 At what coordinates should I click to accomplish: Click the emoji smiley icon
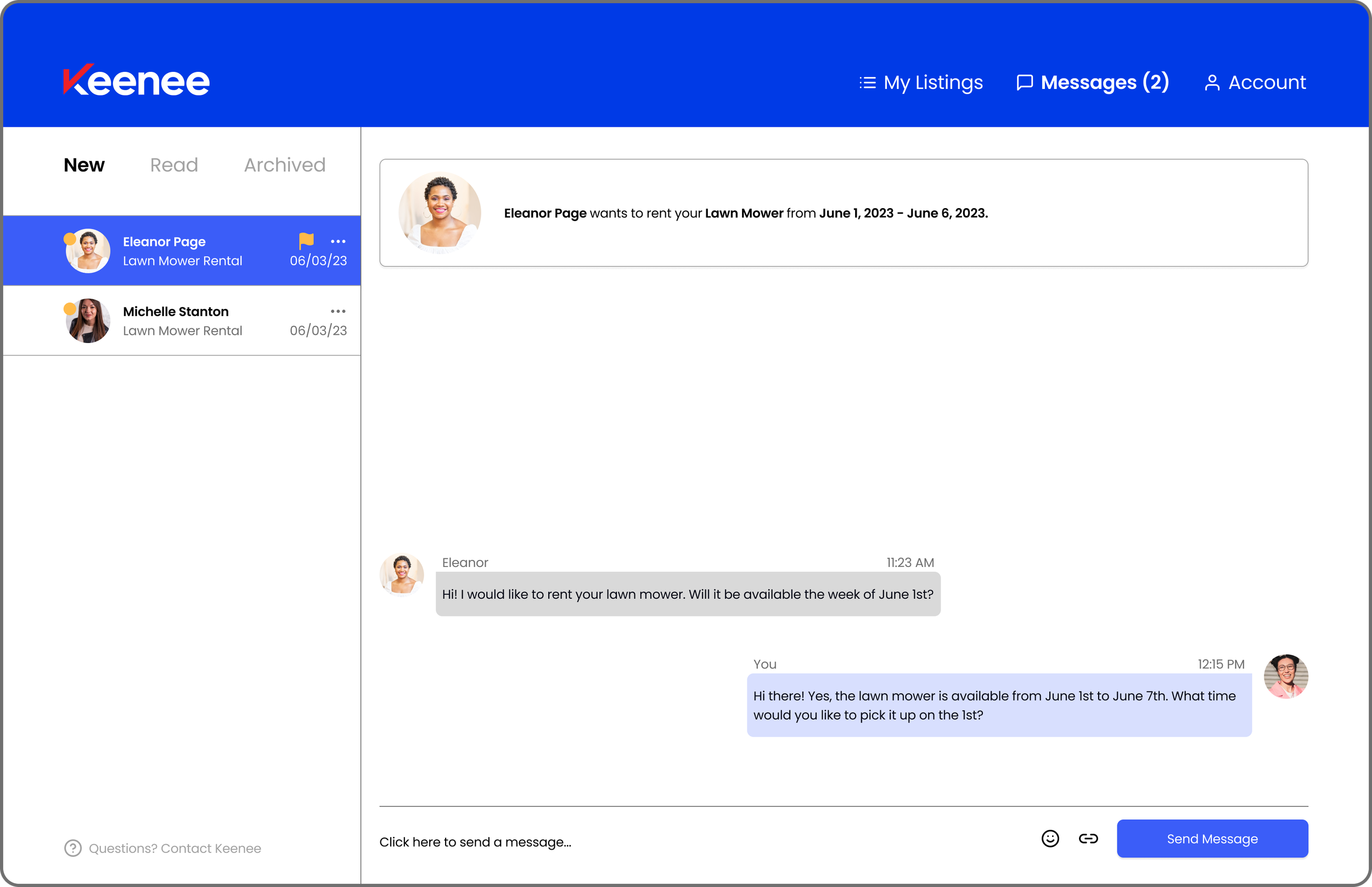pos(1050,839)
